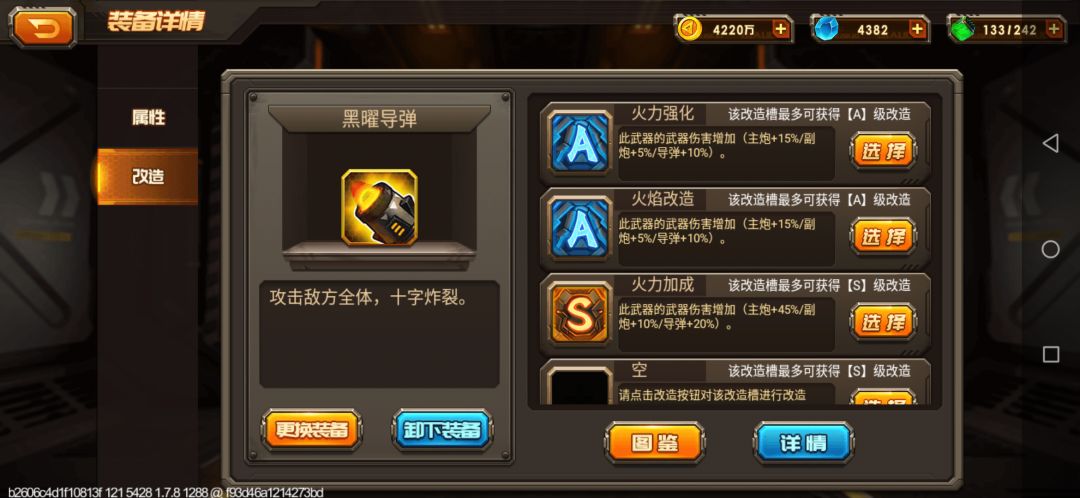Add more gold with the plus button
Viewport: 1080px width, 498px height.
(x=780, y=29)
